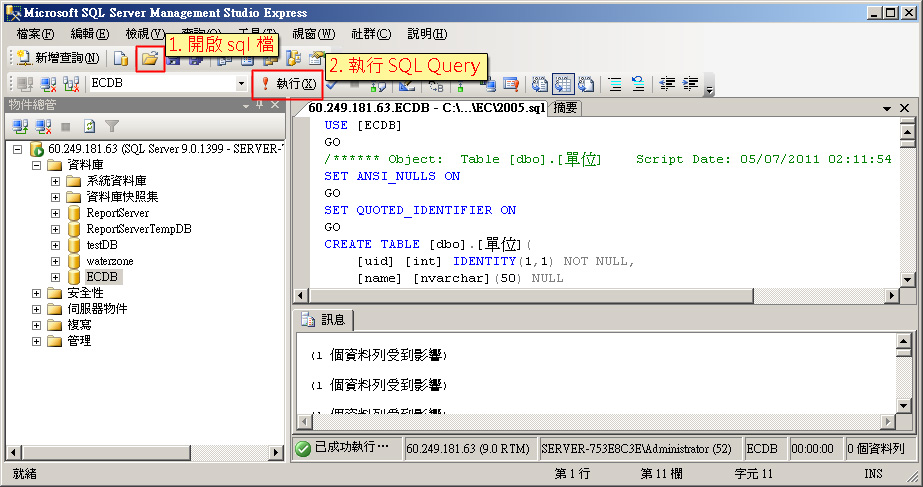Open Design Query in Editor
This screenshot has height=487, width=923.
coord(407,85)
